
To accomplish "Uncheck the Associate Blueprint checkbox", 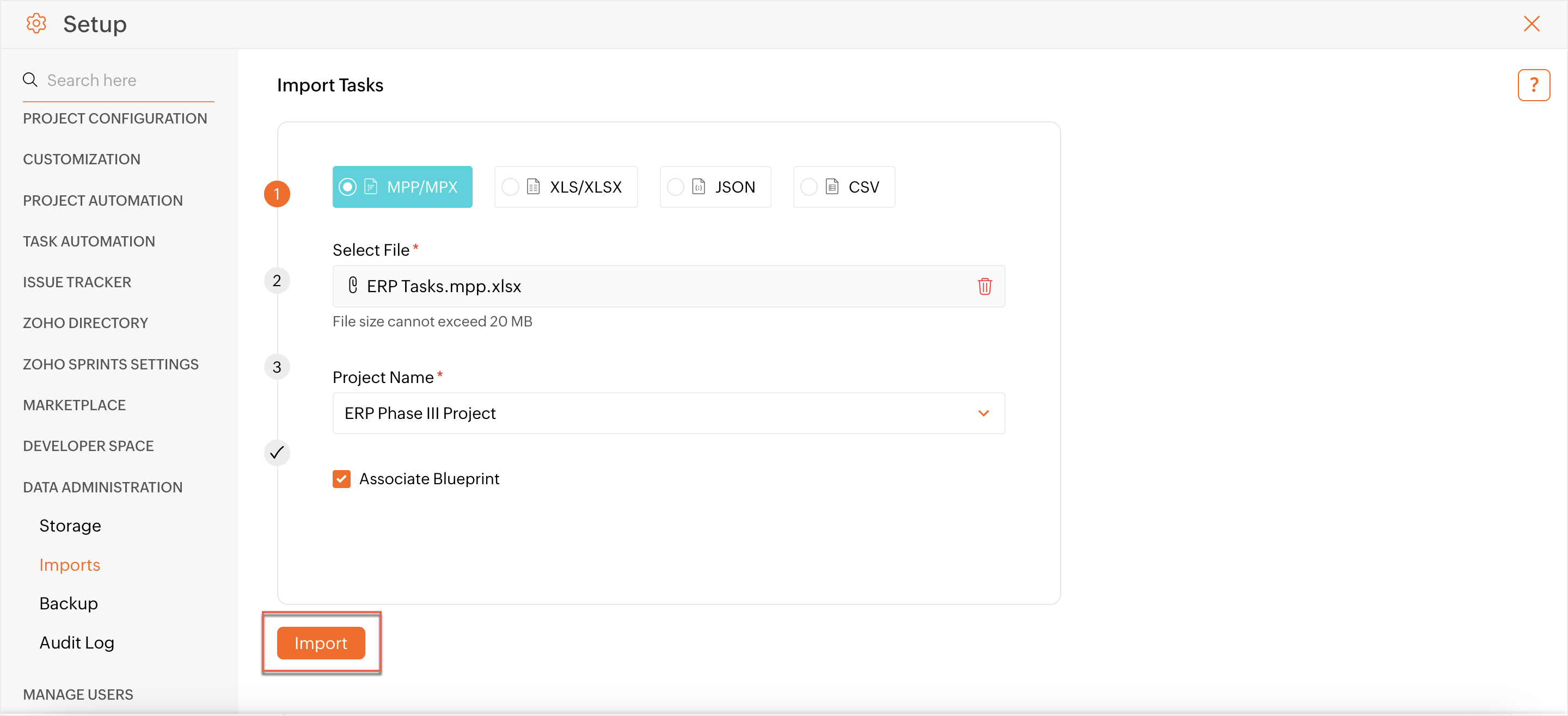I will 341,479.
